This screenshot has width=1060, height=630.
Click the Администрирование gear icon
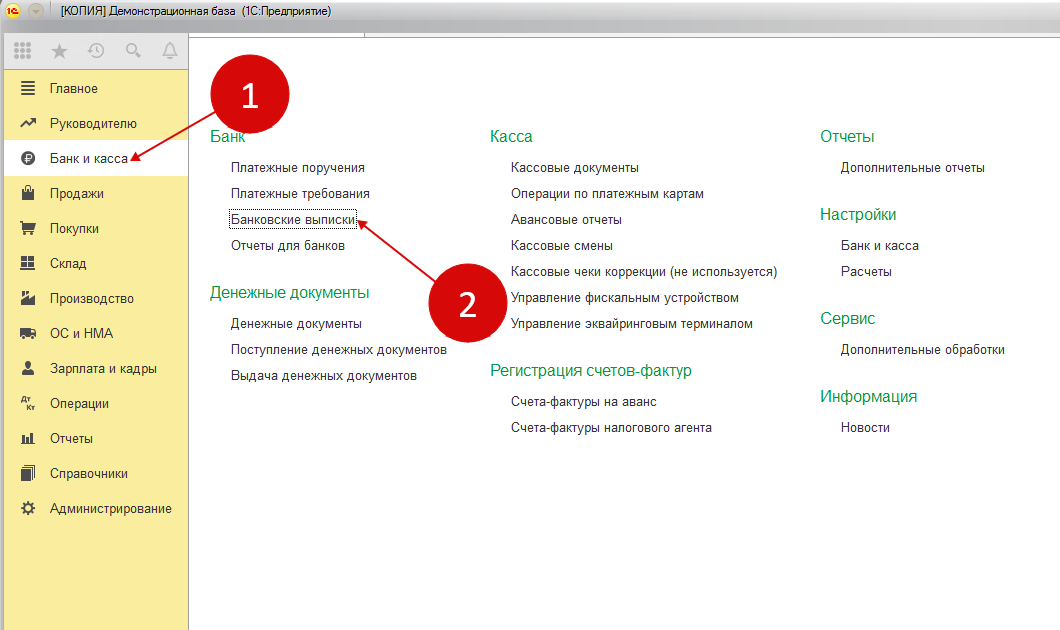(28, 509)
